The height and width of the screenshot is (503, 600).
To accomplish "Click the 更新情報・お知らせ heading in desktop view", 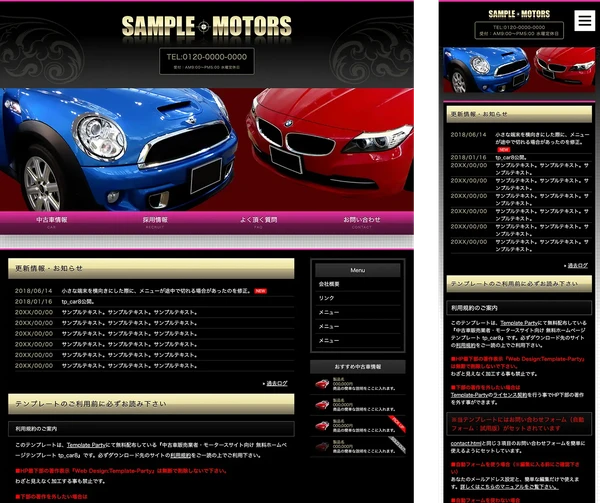I will coord(151,269).
